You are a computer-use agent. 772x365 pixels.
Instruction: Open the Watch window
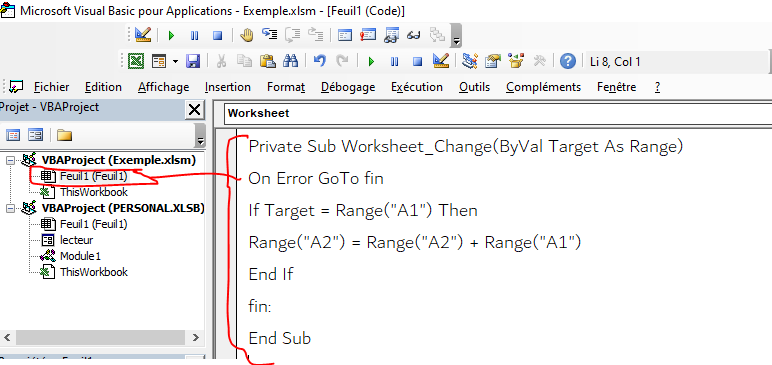coord(391,35)
